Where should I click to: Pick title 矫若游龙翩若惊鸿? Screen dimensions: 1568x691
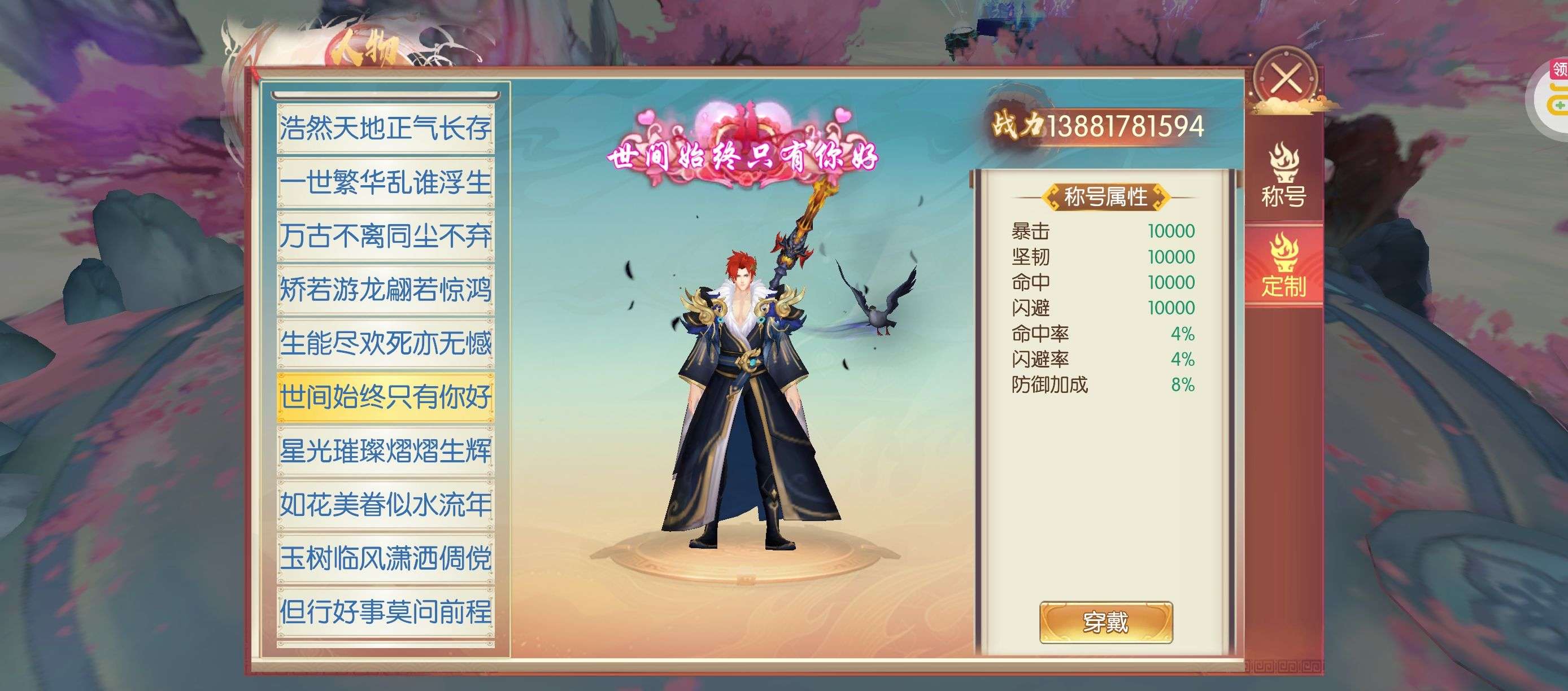click(385, 289)
